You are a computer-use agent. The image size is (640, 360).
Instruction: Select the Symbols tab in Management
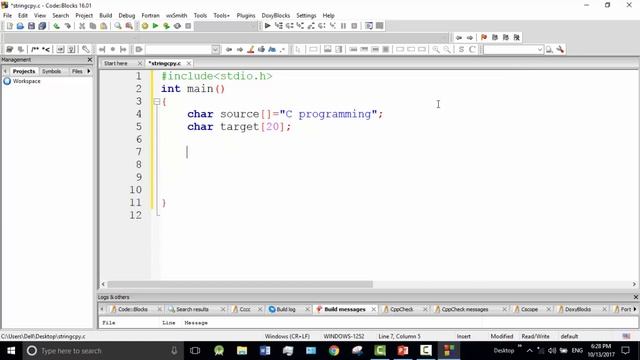click(x=51, y=71)
